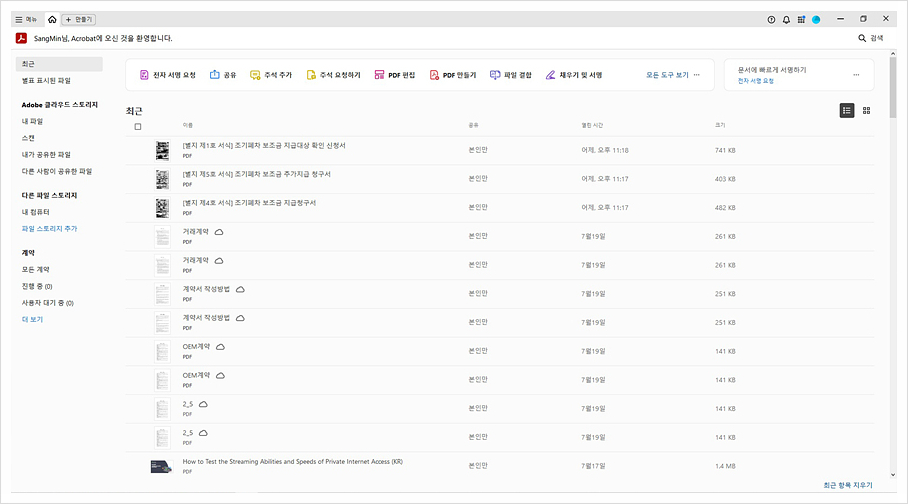The width and height of the screenshot is (908, 504).
Task: Switch to grid thumbnail view
Action: click(x=867, y=111)
